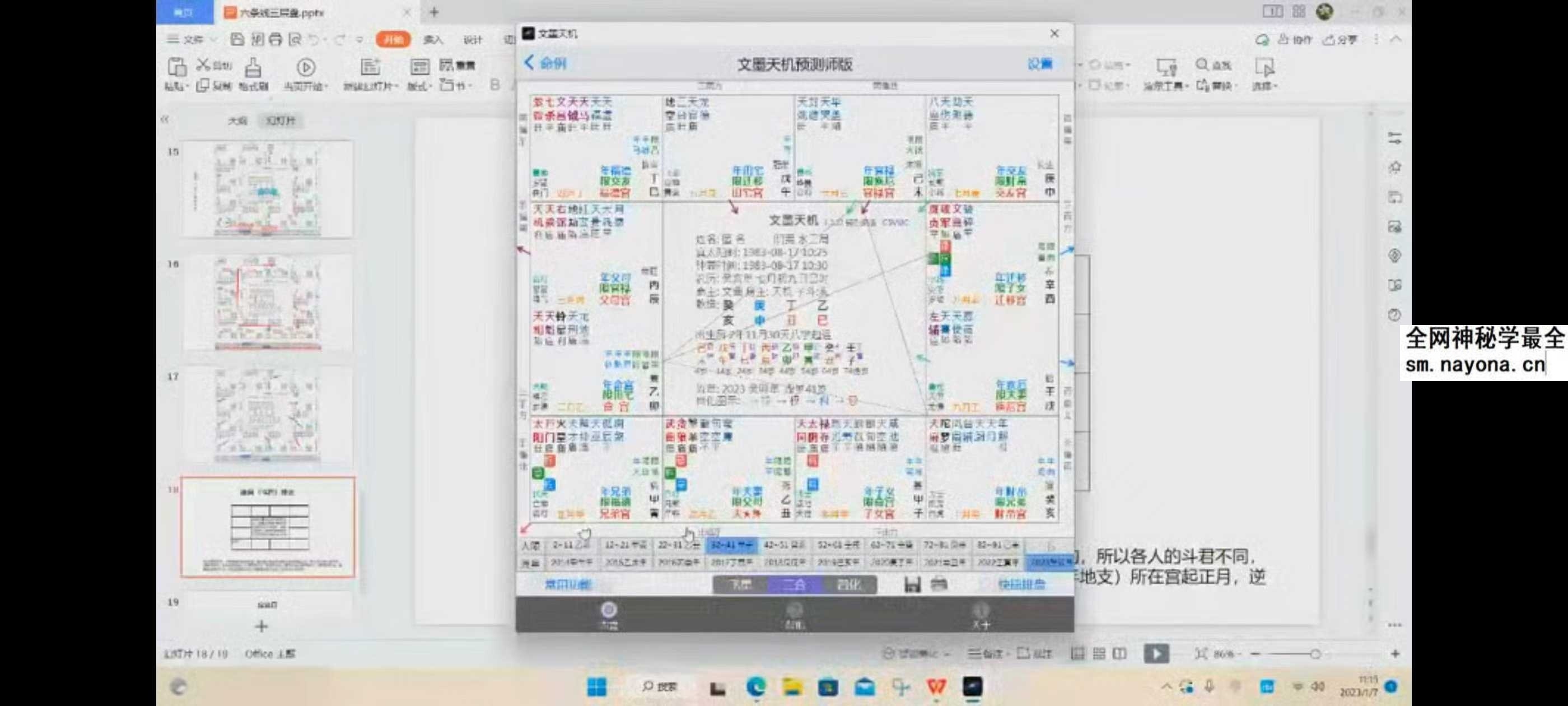The image size is (1568, 706).
Task: Click the save floppy icon in the 文墨天机 window
Action: pyautogui.click(x=912, y=584)
